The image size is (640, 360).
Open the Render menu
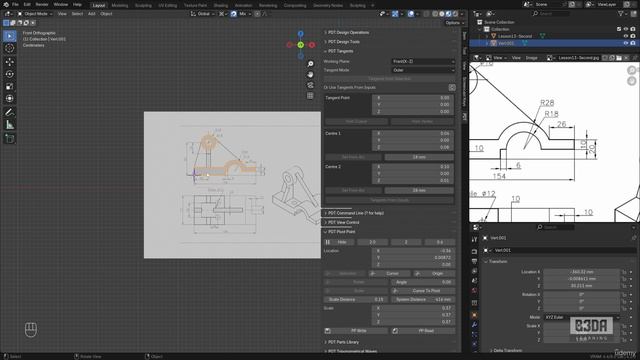[x=42, y=4]
